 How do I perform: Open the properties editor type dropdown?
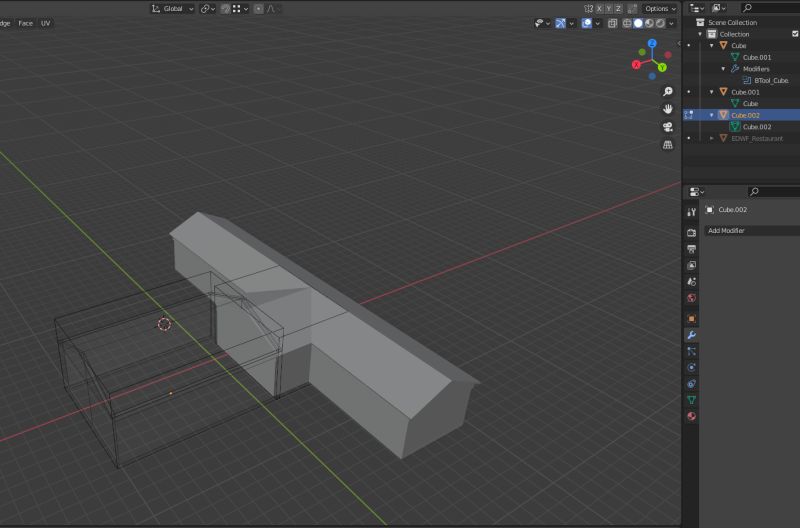point(697,192)
